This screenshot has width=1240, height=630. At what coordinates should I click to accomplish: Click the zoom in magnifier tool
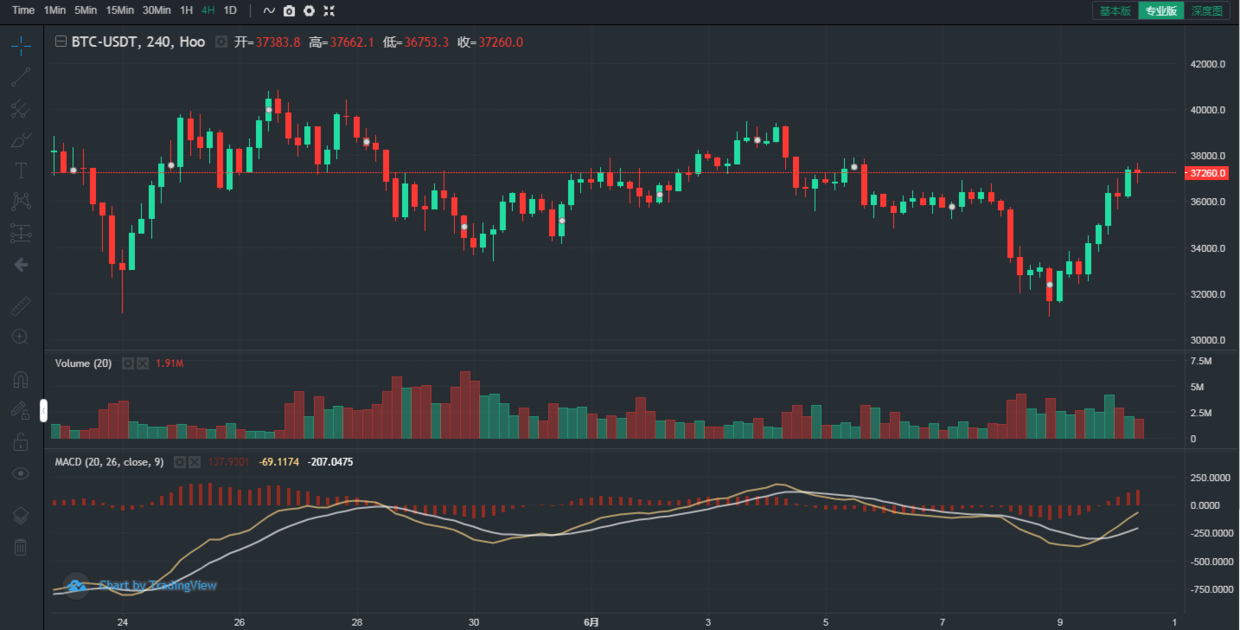coord(20,337)
